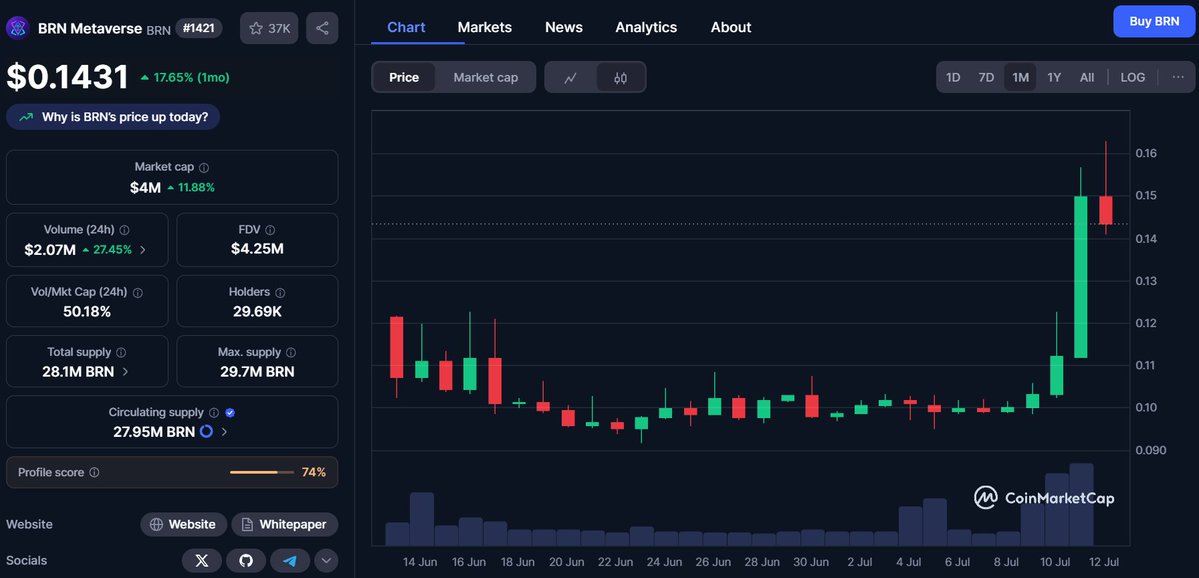Click the tallest volume bar near 11 Jul
Screen dimensions: 1199x578
1081,505
